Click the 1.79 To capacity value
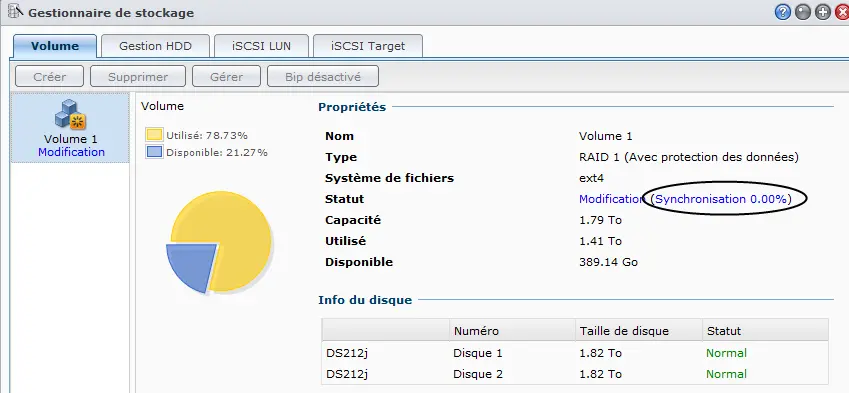 (600, 220)
